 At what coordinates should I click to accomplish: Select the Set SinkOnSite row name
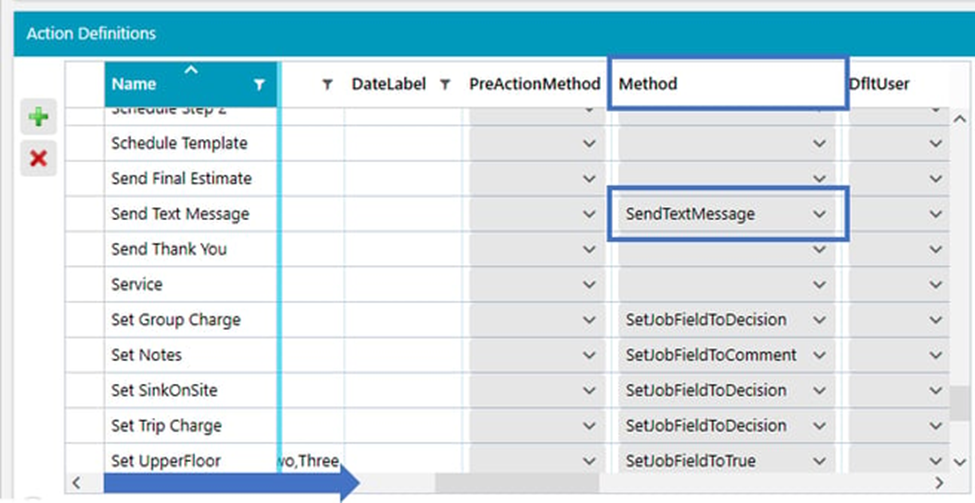click(165, 390)
